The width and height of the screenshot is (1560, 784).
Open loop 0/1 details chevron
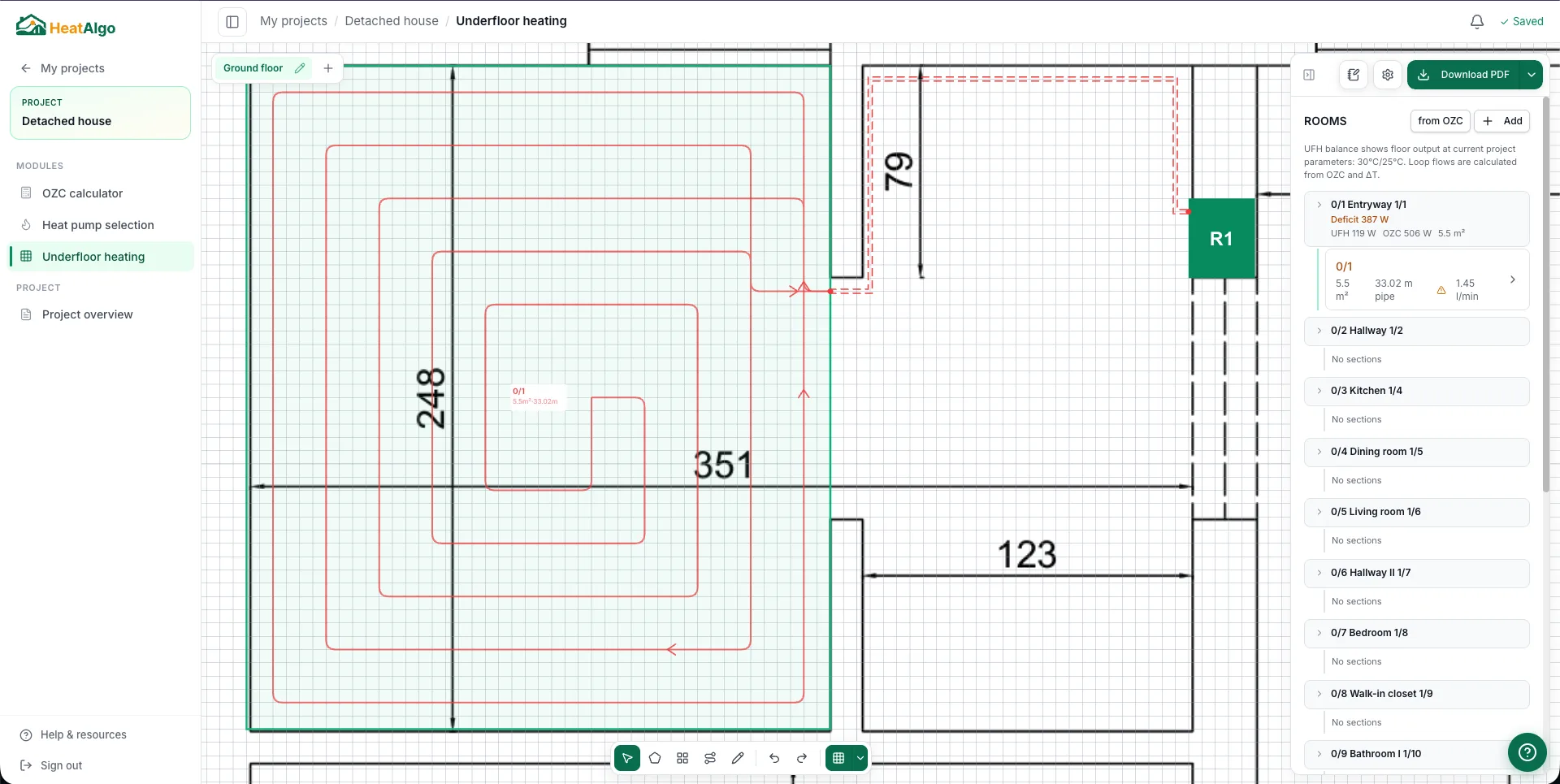(1512, 279)
